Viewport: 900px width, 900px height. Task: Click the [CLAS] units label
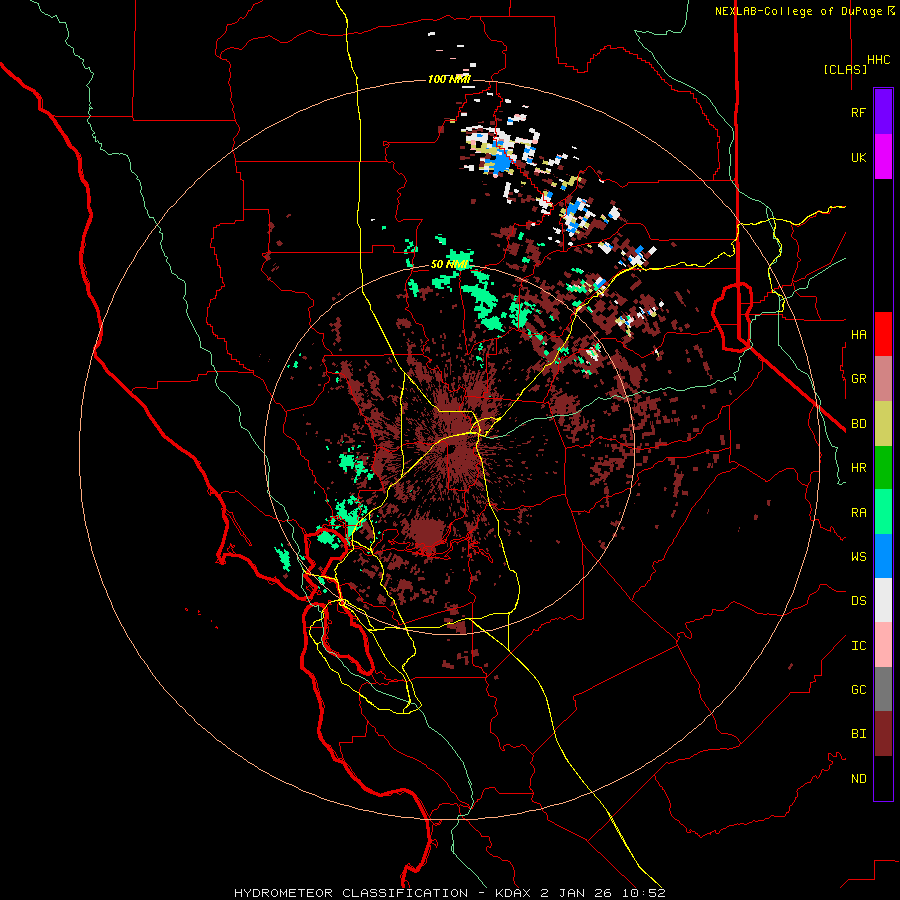pos(845,69)
